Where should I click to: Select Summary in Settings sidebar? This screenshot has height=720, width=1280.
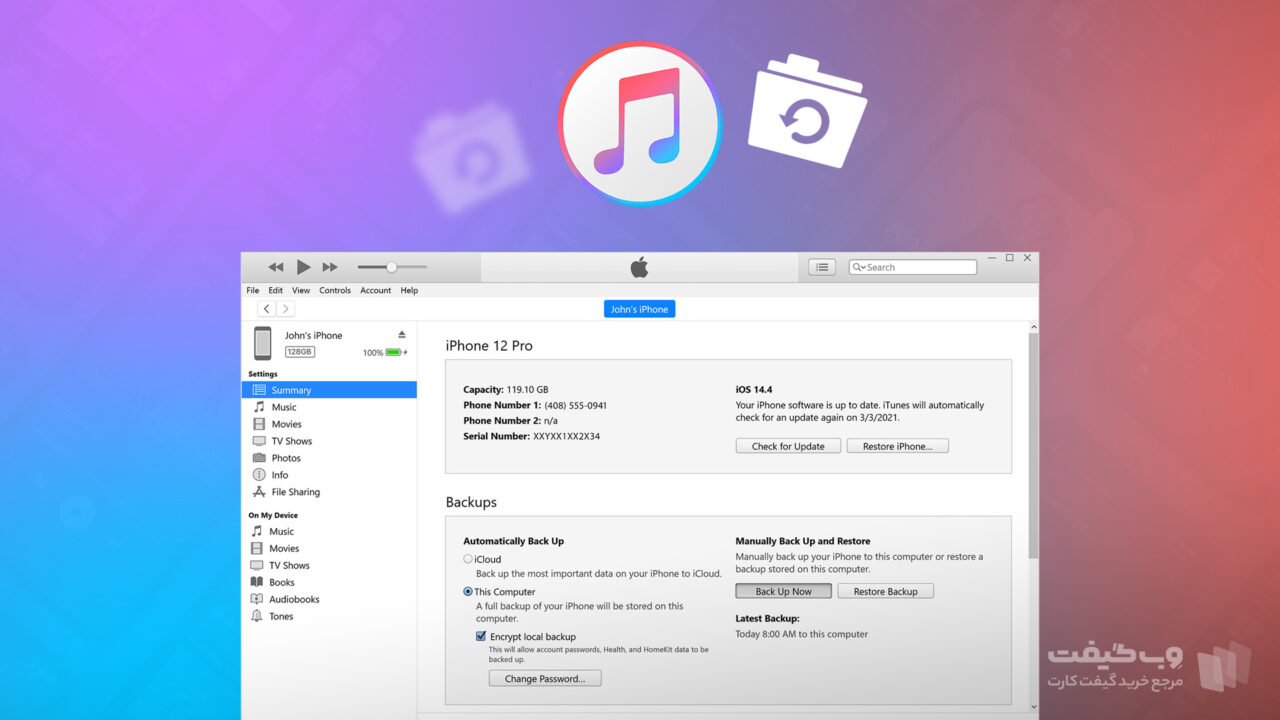pyautogui.click(x=329, y=390)
